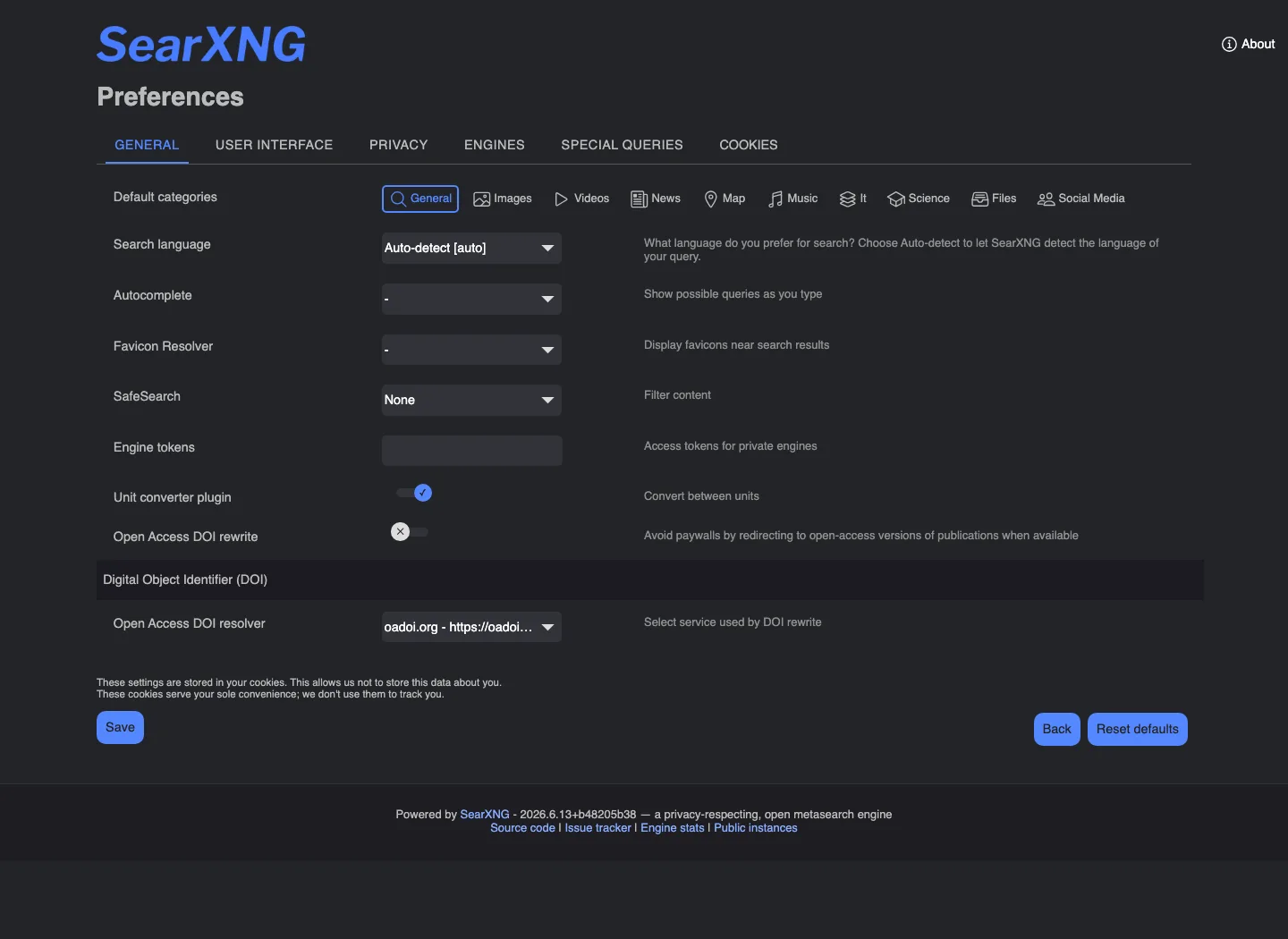The image size is (1288, 939).
Task: Click the Social Media people icon
Action: pyautogui.click(x=1046, y=199)
